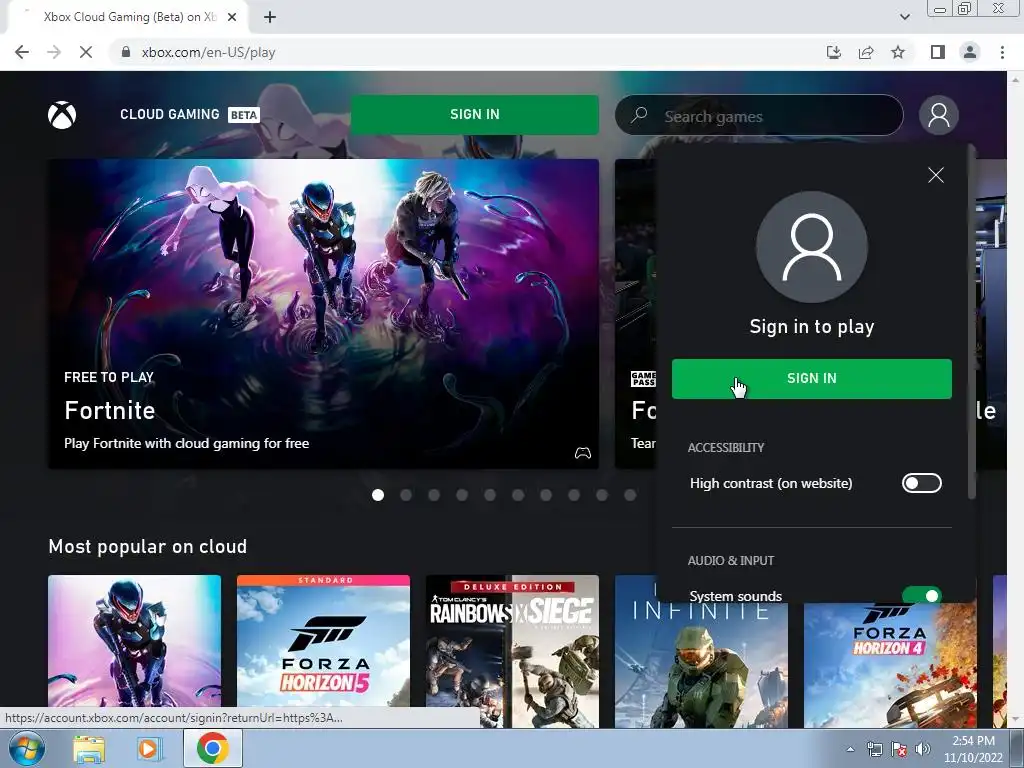The image size is (1024, 768).
Task: Bookmark this page with star icon
Action: tap(898, 52)
